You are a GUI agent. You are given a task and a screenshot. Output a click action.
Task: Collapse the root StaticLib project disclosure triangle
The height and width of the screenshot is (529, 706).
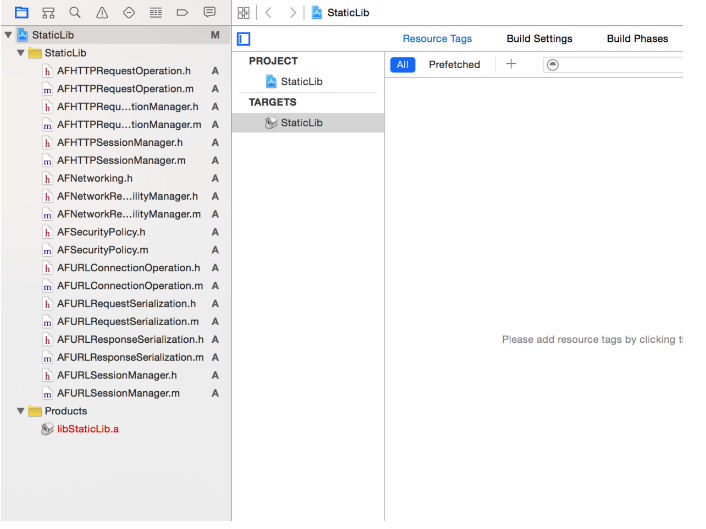9,35
